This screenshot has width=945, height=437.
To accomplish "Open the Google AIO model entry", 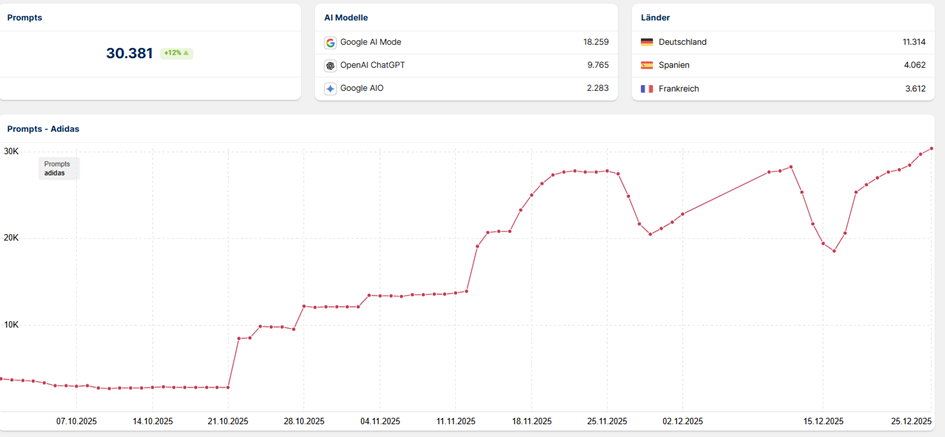I will click(361, 89).
